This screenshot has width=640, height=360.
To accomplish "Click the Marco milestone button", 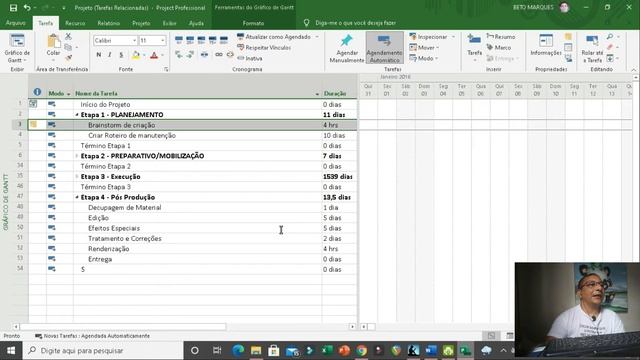I will coord(499,47).
